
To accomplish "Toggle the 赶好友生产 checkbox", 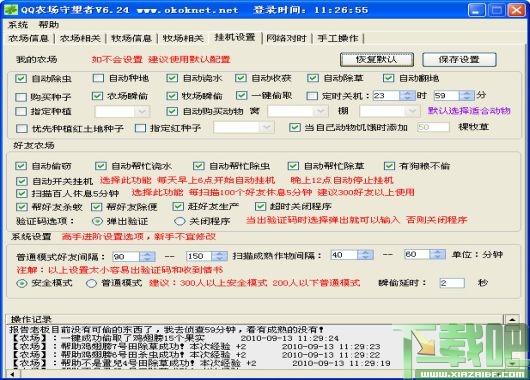I will click(178, 207).
